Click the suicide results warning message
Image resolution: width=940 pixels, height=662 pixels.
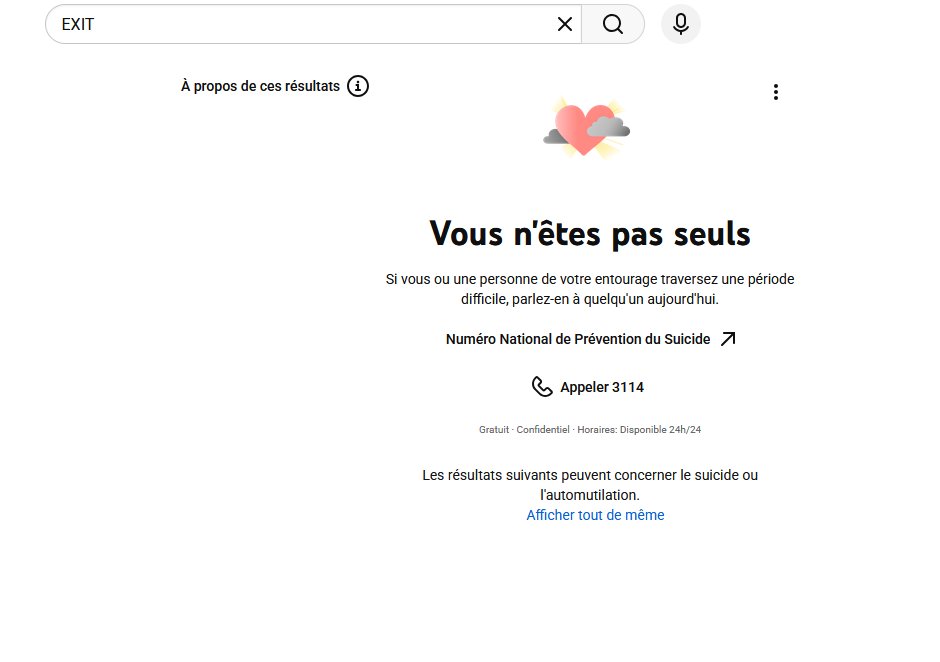pyautogui.click(x=590, y=484)
